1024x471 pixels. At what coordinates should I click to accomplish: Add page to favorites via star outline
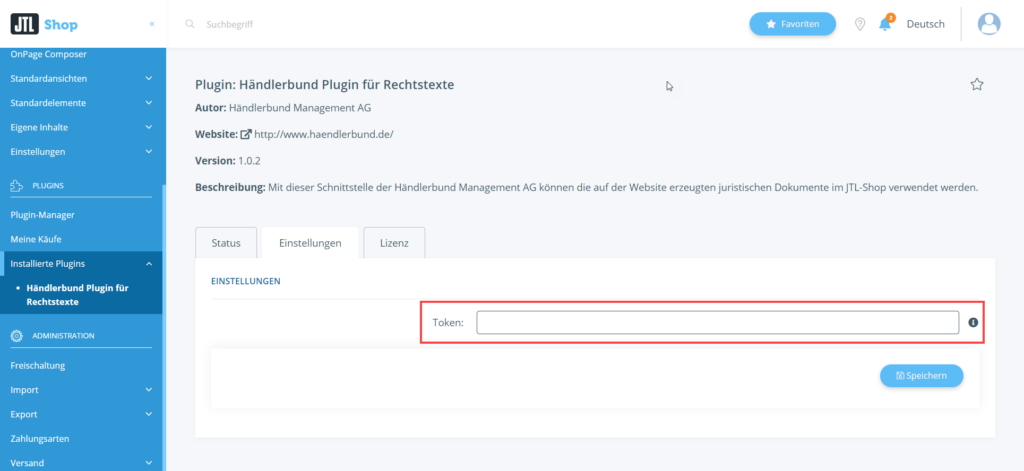[x=977, y=84]
